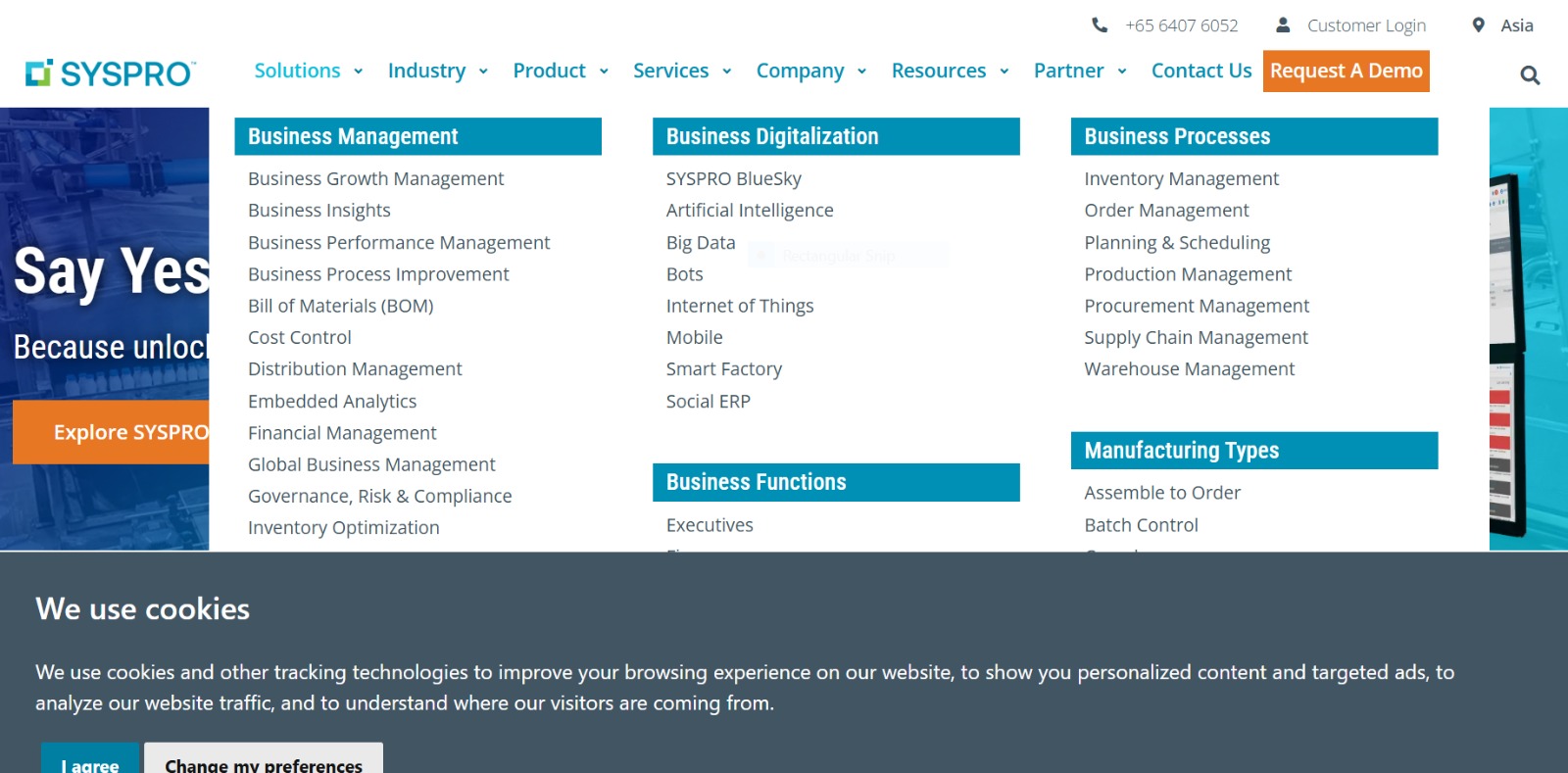Open Bots link
The width and height of the screenshot is (1568, 773).
685,273
